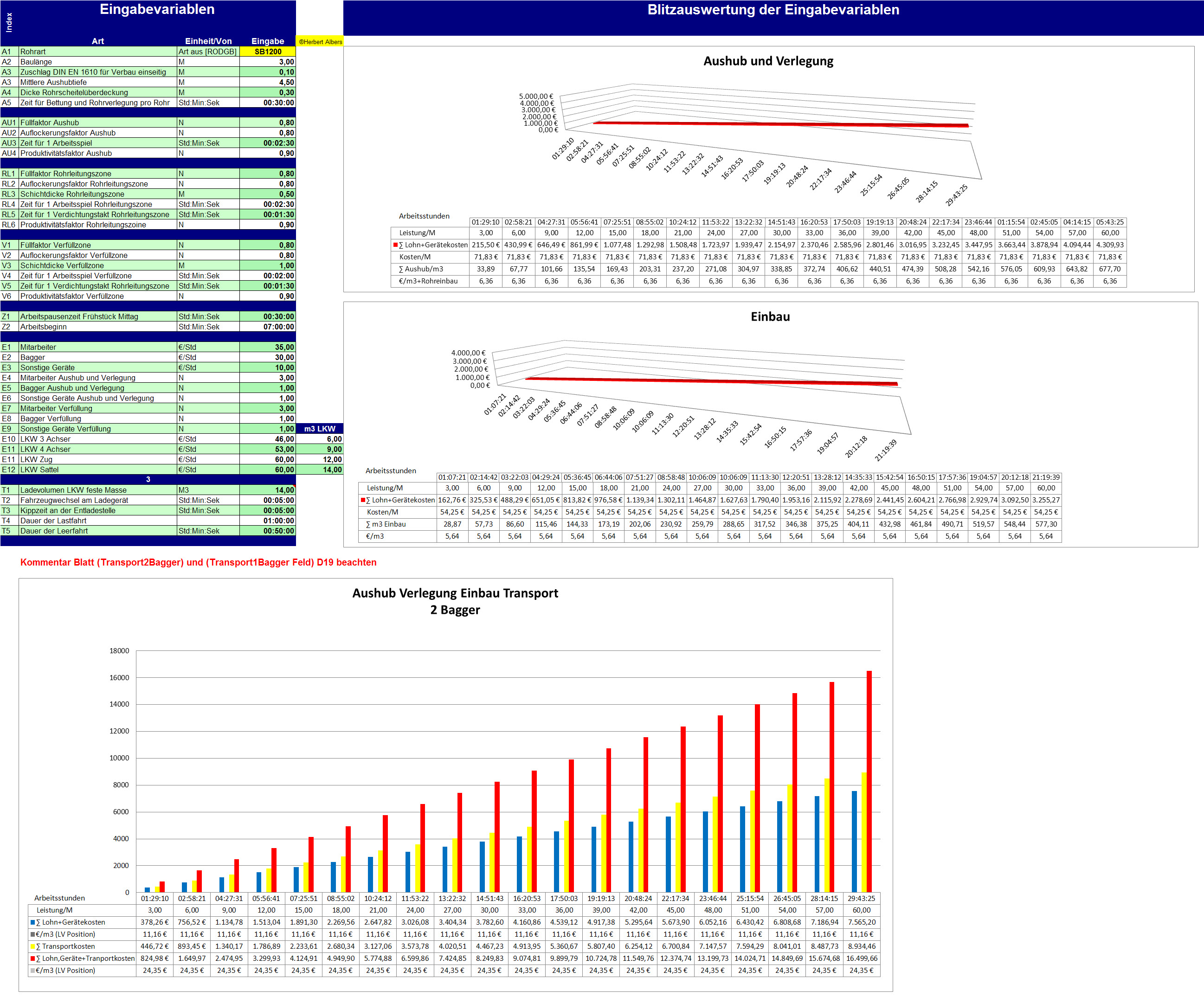Click the tallest red bar at 29:43:25
The height and width of the screenshot is (997, 1204).
point(869,780)
